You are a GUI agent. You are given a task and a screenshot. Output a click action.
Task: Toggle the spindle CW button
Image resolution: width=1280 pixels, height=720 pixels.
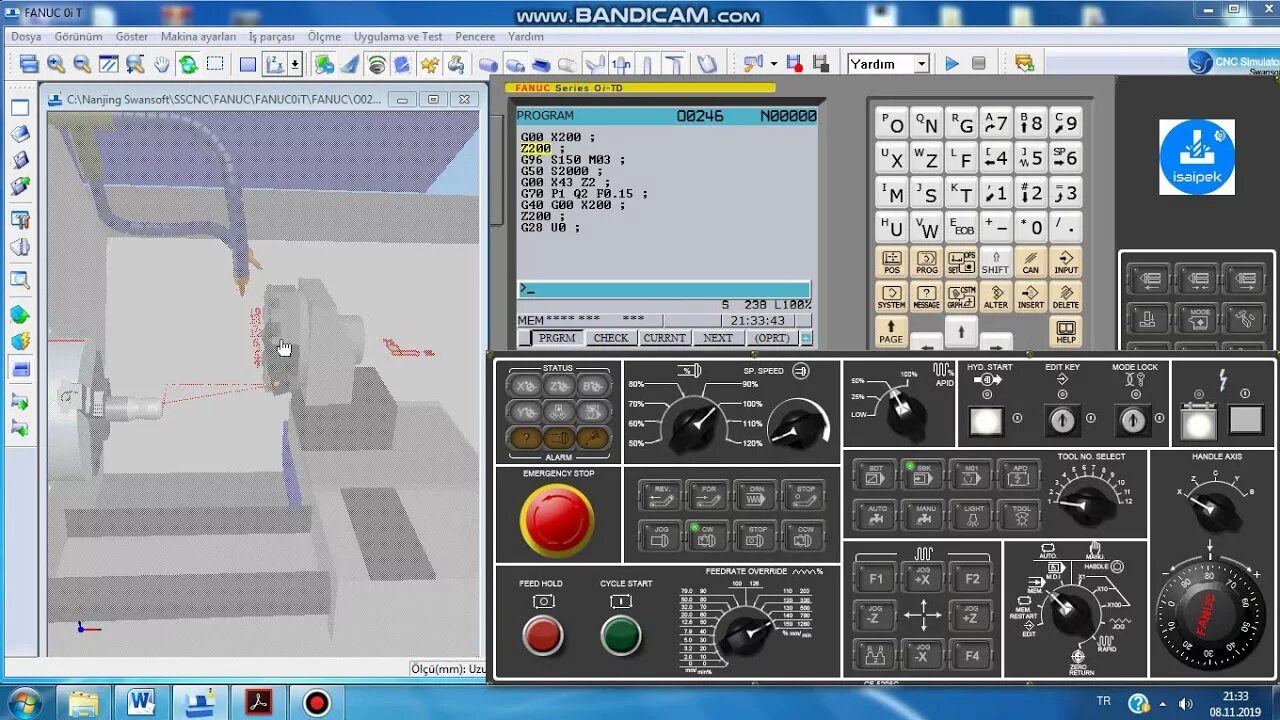coord(707,536)
